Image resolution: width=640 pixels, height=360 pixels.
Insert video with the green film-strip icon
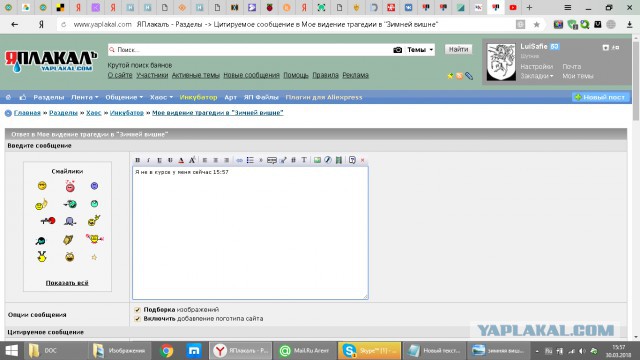click(338, 160)
